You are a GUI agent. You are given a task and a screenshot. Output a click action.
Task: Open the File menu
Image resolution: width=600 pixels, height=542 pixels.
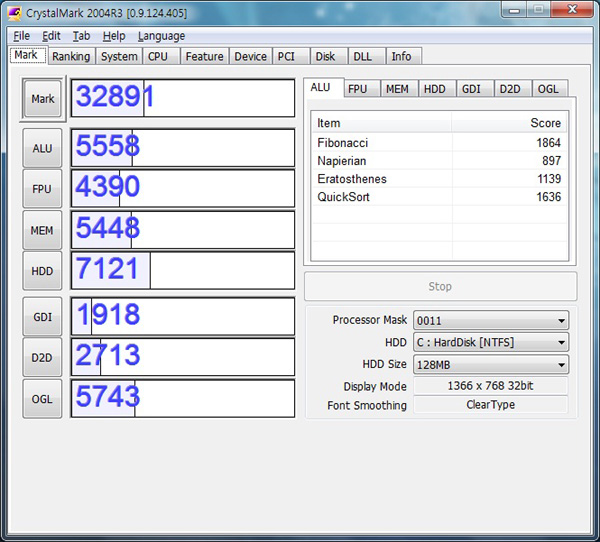[21, 36]
